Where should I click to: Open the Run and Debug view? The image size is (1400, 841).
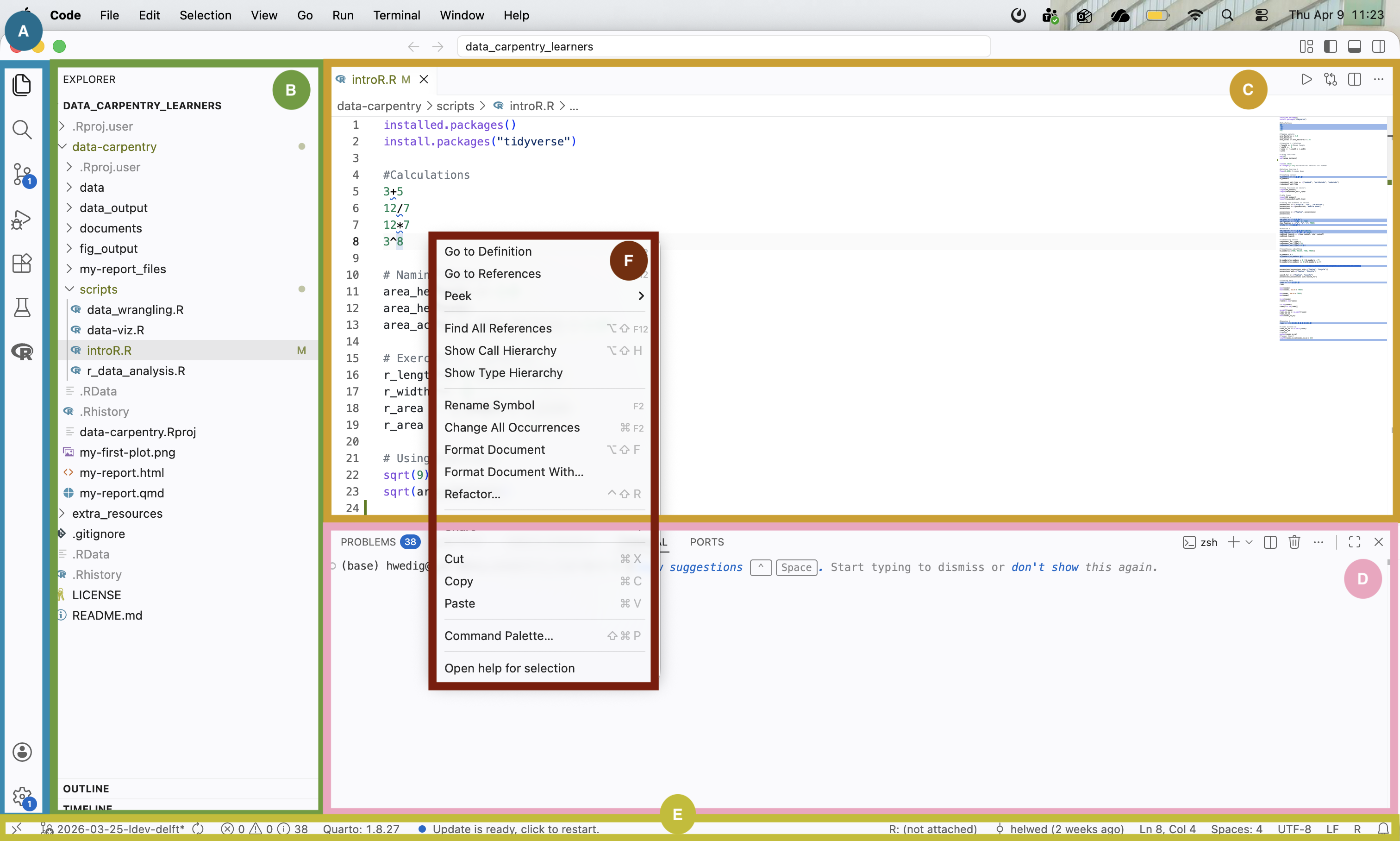(22, 220)
